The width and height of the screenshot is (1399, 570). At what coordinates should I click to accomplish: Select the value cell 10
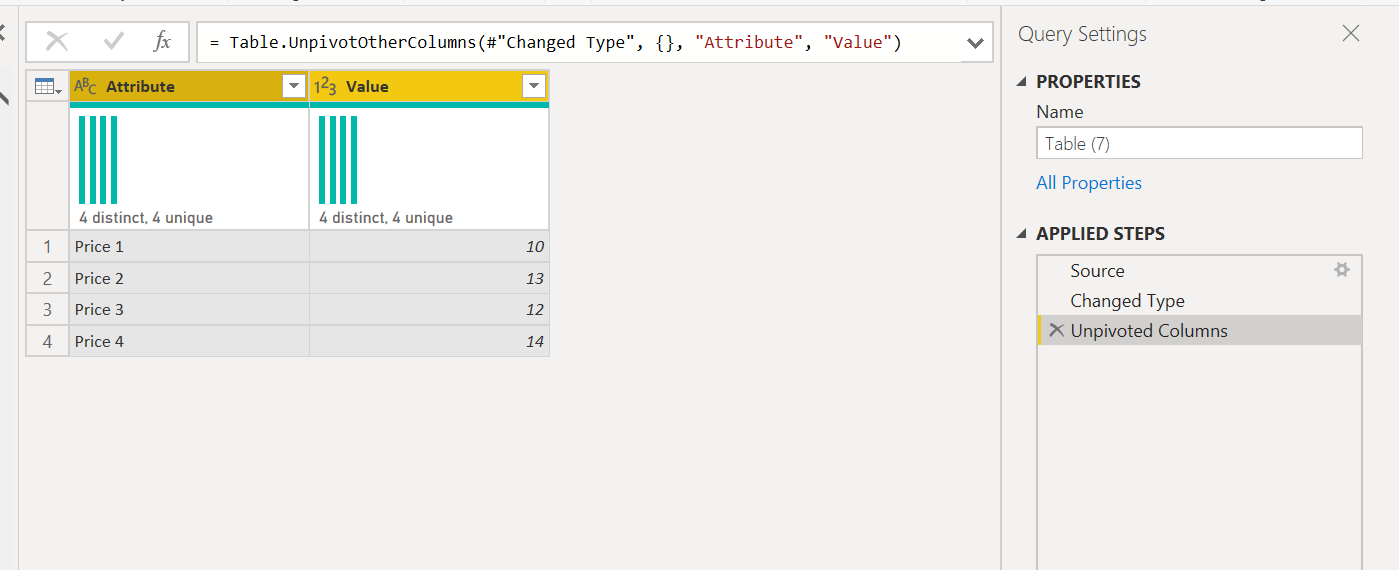coord(429,247)
